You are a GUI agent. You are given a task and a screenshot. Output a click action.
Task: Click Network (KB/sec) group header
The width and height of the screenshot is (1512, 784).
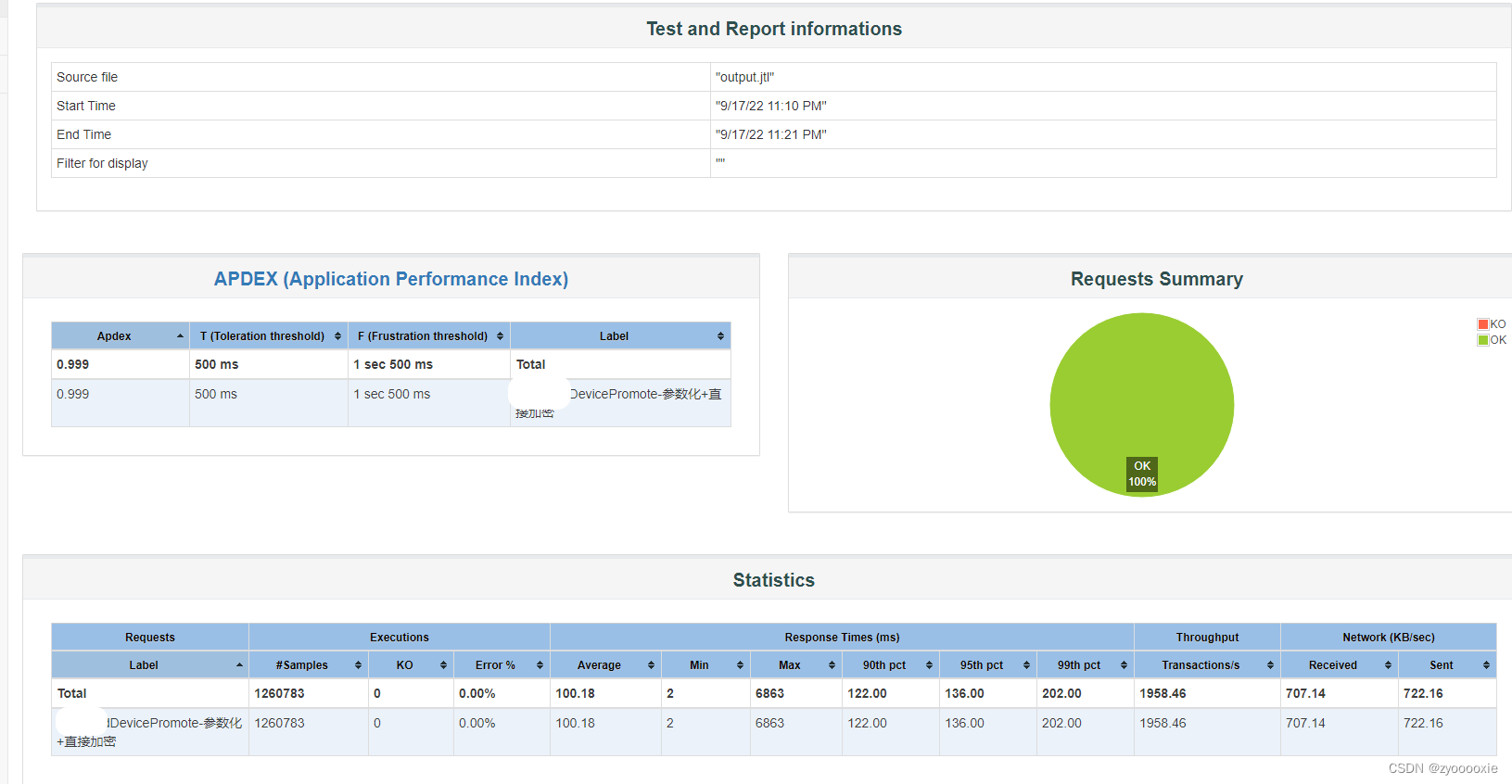tap(1388, 637)
